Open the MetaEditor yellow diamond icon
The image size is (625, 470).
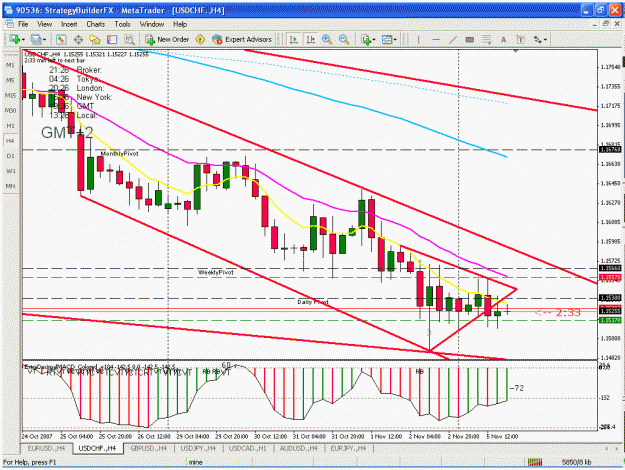(x=200, y=39)
